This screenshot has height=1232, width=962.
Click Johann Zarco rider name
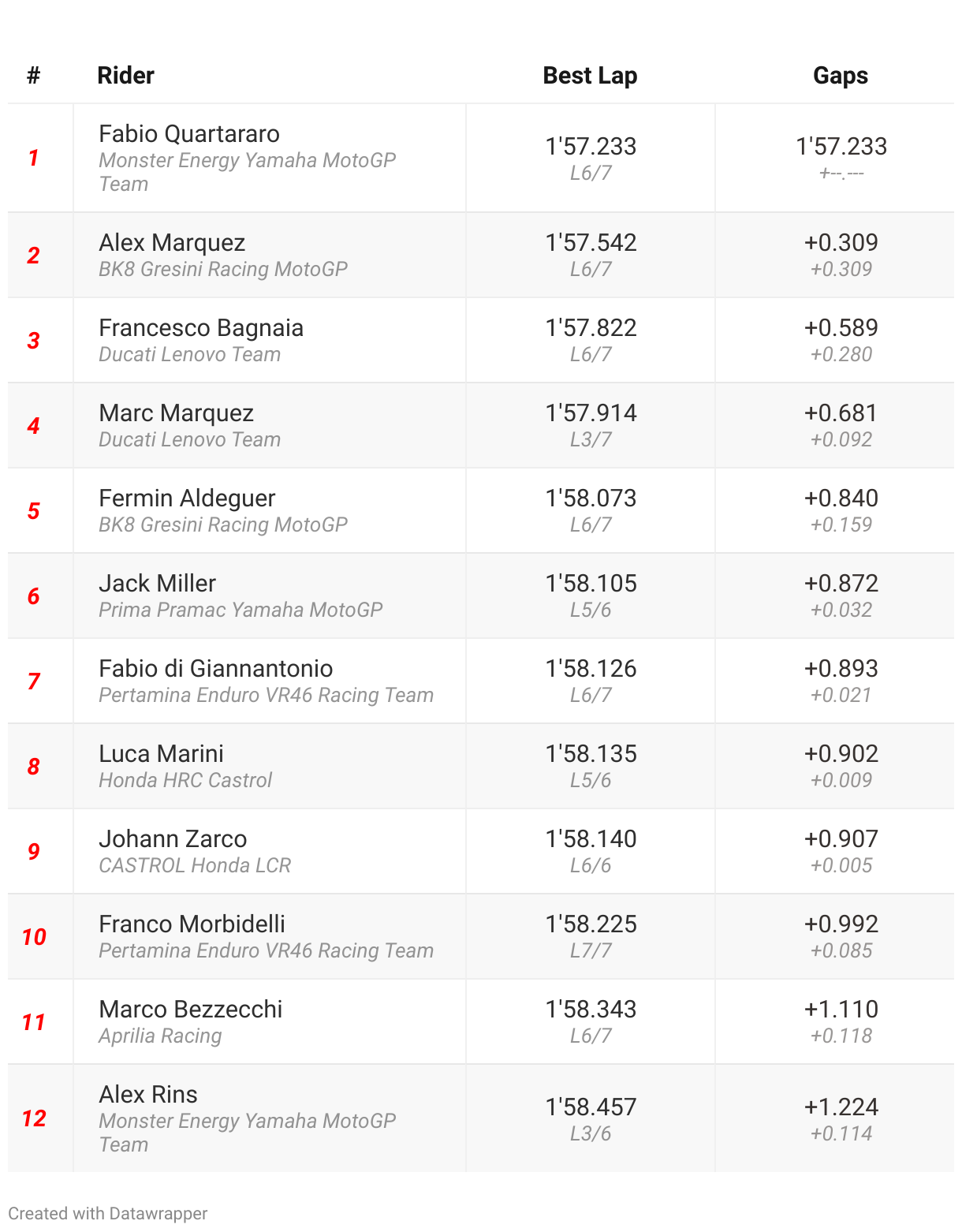click(x=173, y=839)
